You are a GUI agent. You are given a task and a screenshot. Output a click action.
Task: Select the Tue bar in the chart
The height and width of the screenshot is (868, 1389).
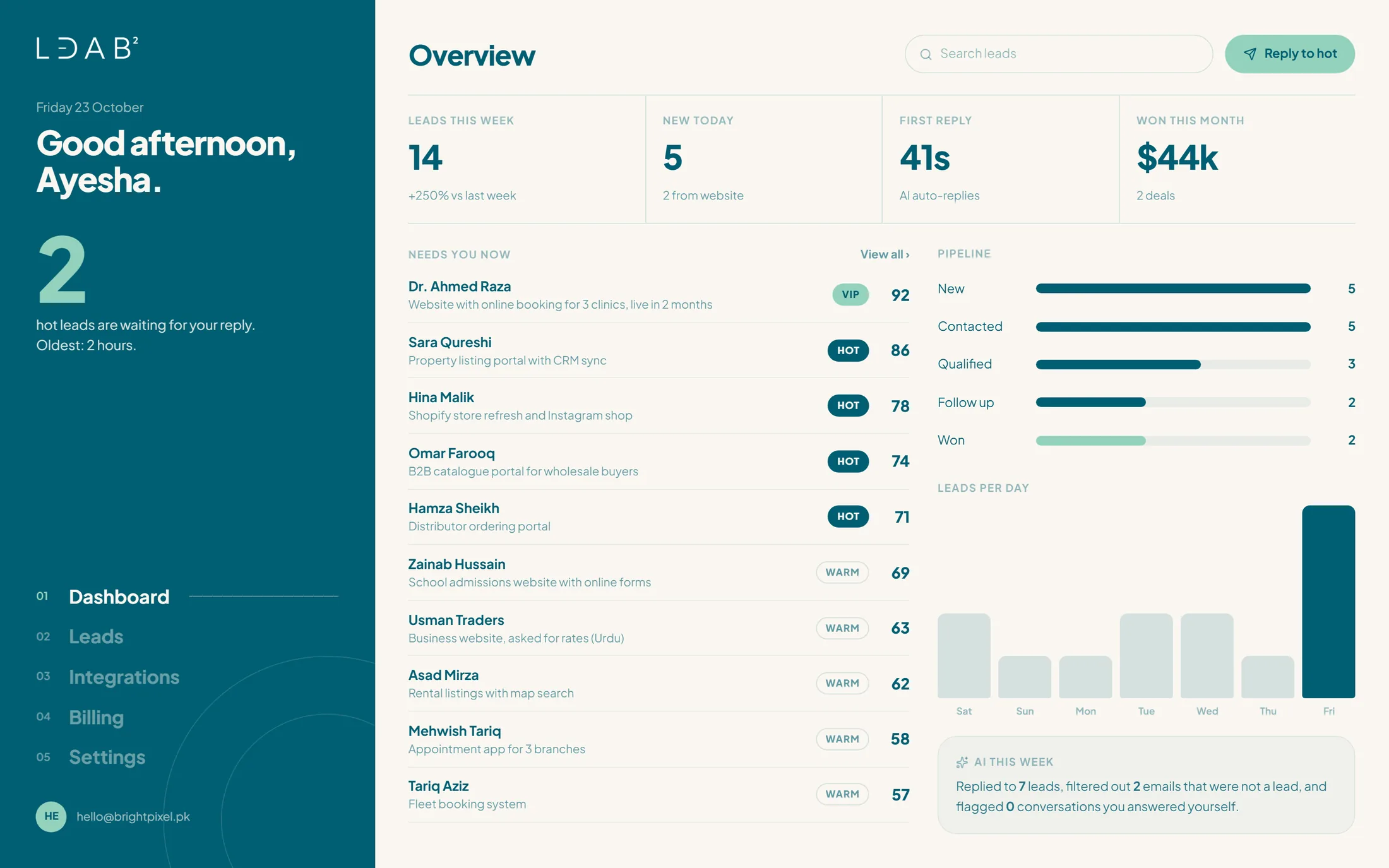pyautogui.click(x=1146, y=656)
